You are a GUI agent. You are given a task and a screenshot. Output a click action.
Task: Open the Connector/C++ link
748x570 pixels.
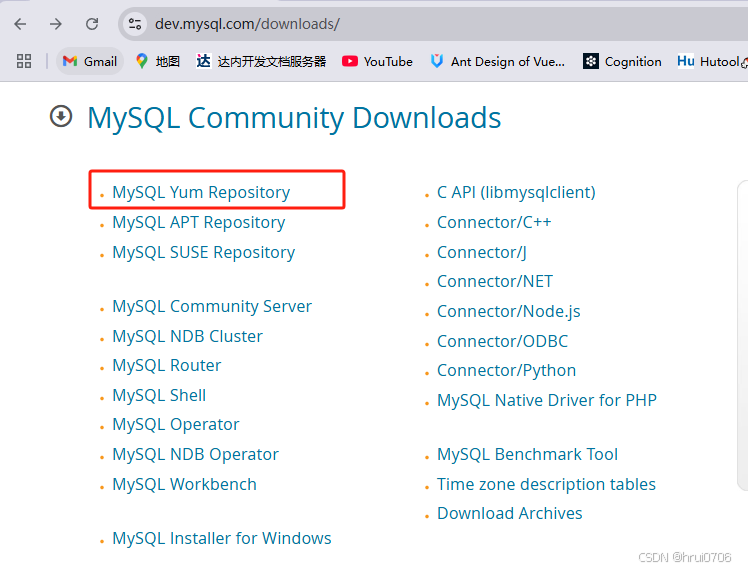(x=494, y=222)
